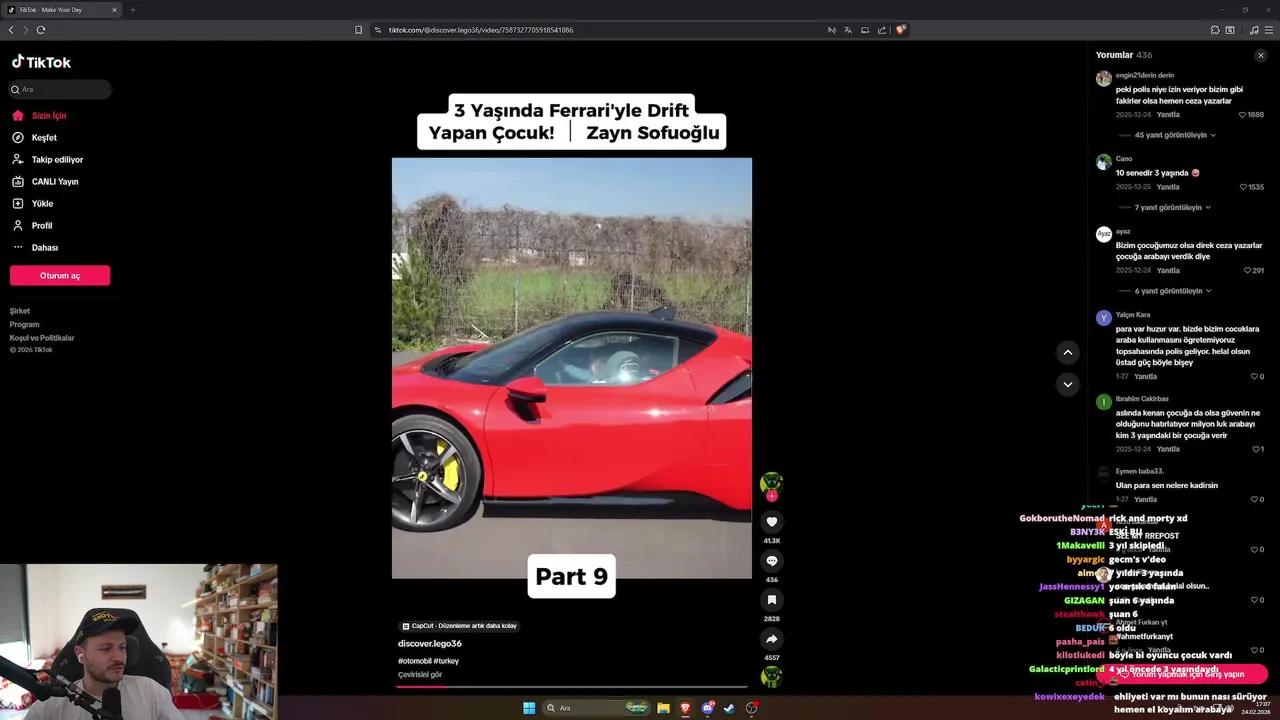Focus the TikTok Ara search field
Viewport: 1280px width, 720px height.
click(60, 90)
